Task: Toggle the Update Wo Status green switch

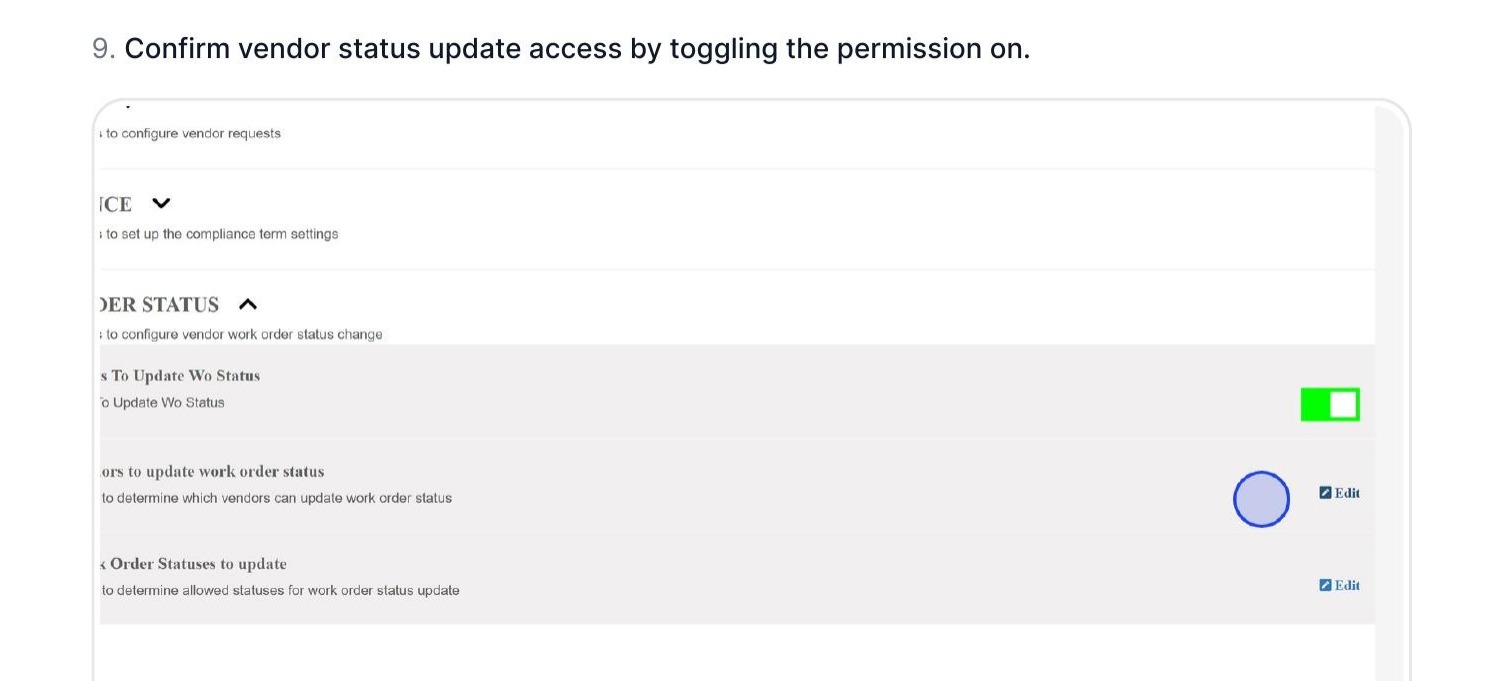Action: 1329,404
